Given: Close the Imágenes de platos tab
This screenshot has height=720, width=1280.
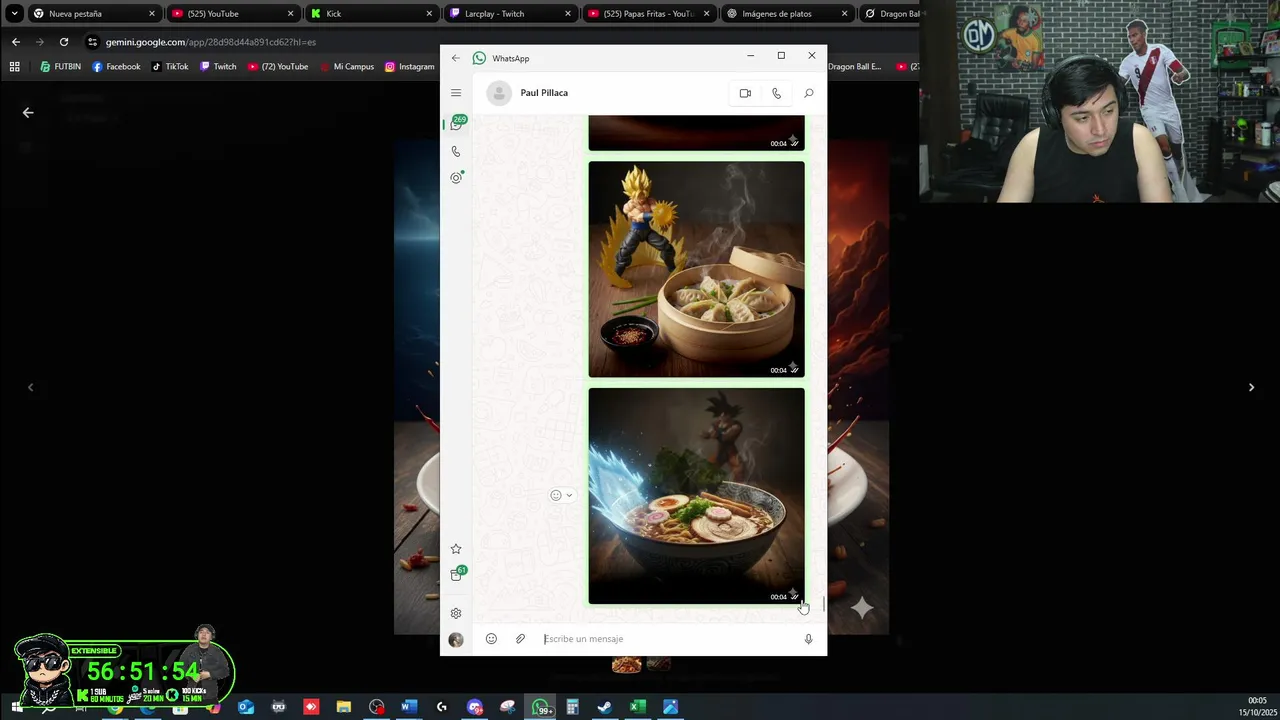Looking at the screenshot, I should 845,14.
